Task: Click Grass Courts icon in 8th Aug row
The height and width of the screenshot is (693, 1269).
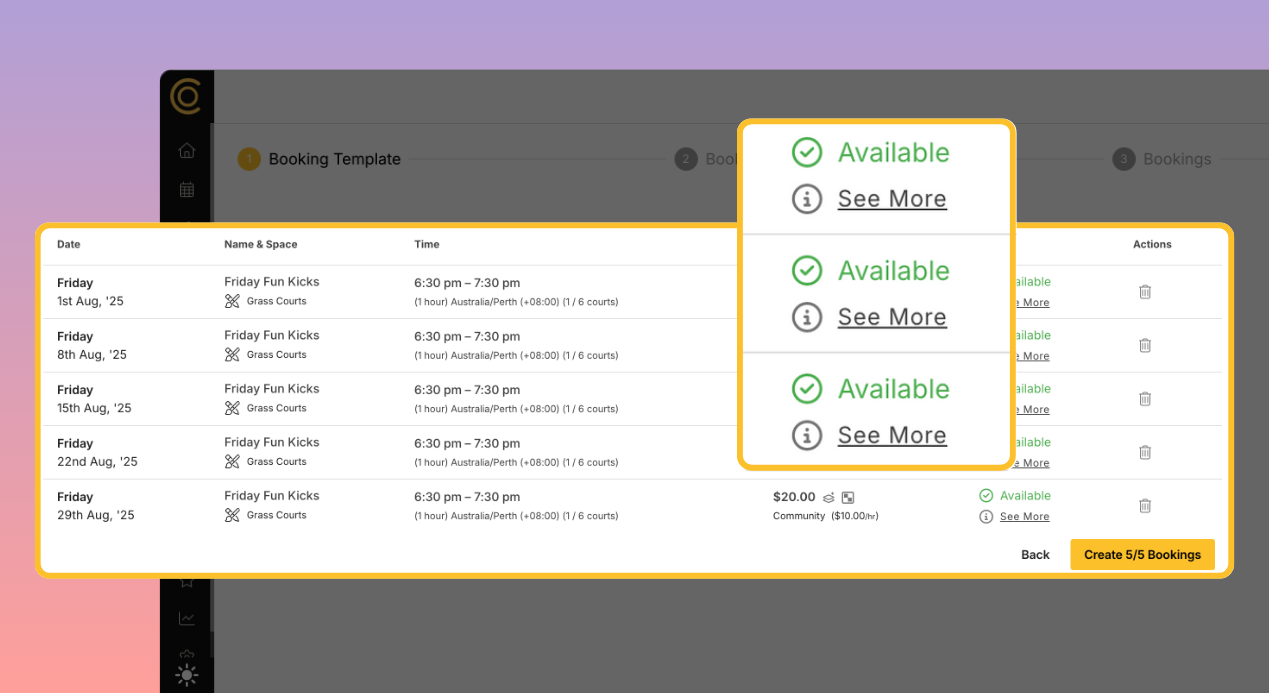Action: [232, 355]
